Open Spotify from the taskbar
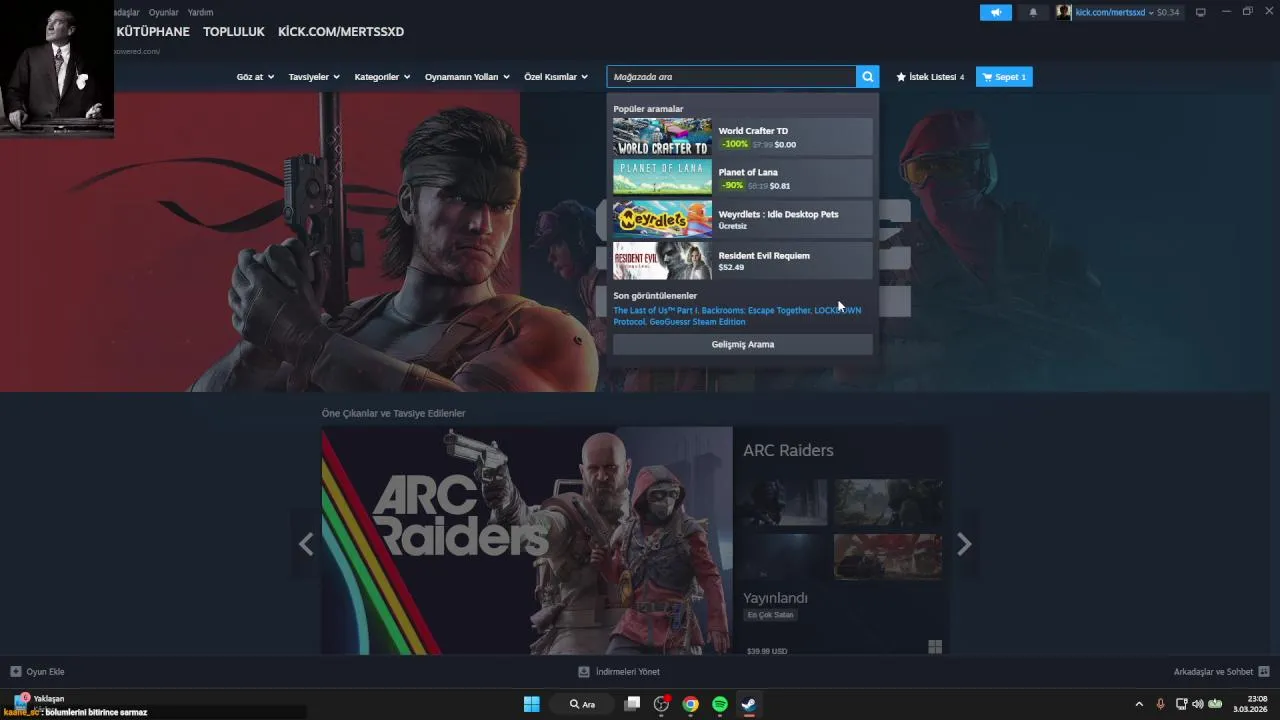The height and width of the screenshot is (720, 1280). [x=720, y=704]
